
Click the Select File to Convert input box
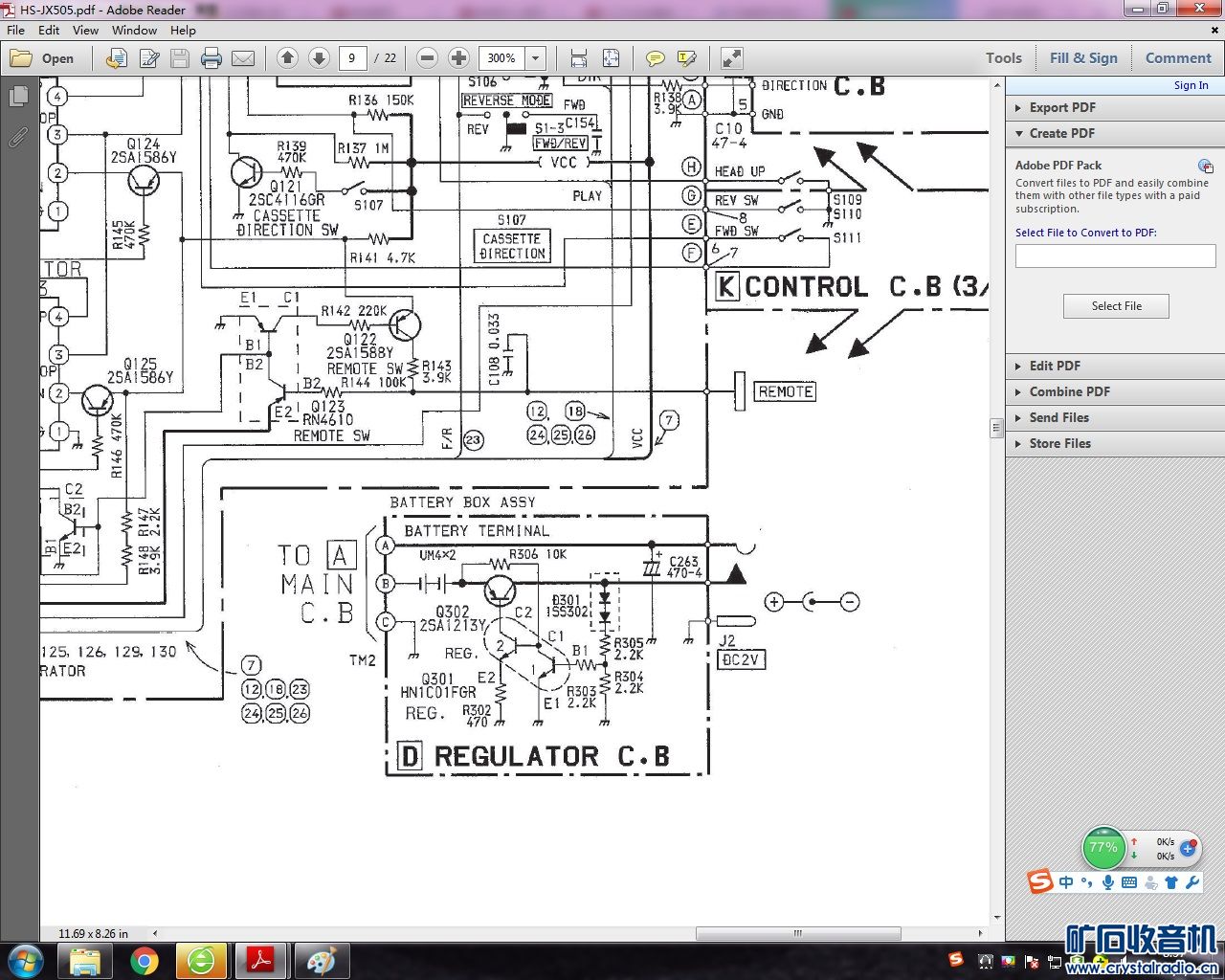pyautogui.click(x=1115, y=256)
